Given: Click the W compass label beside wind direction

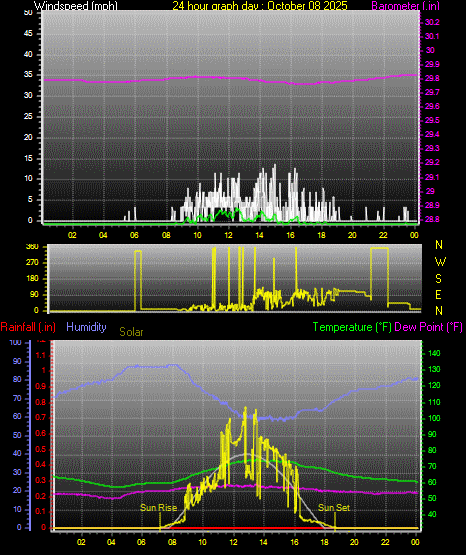Looking at the screenshot, I should (440, 262).
